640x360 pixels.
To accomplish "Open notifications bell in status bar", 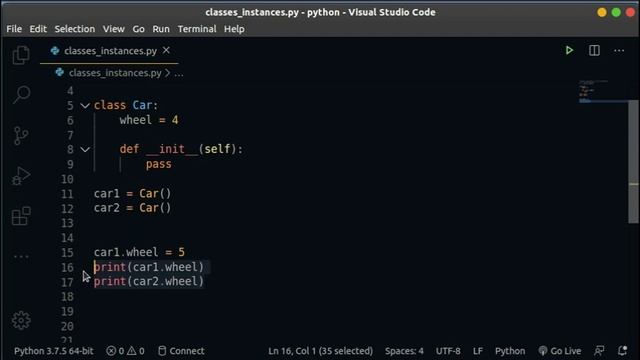I will click(x=622, y=351).
